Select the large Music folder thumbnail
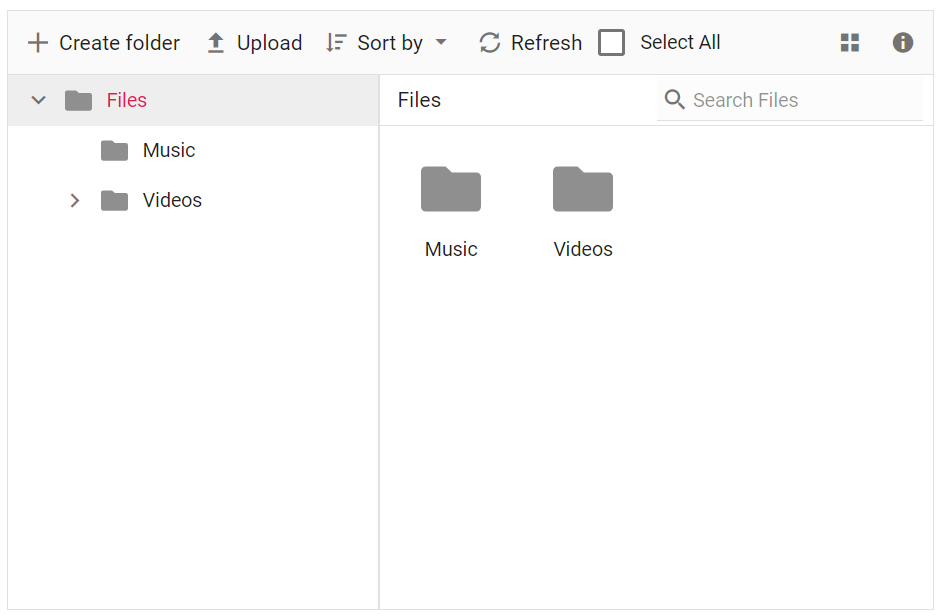This screenshot has width=940, height=616. coord(451,189)
